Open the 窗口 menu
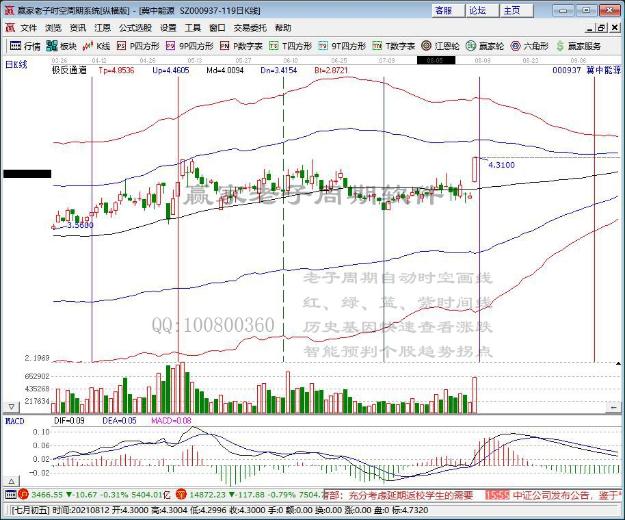Screen dimensions: 625x520 (217, 28)
